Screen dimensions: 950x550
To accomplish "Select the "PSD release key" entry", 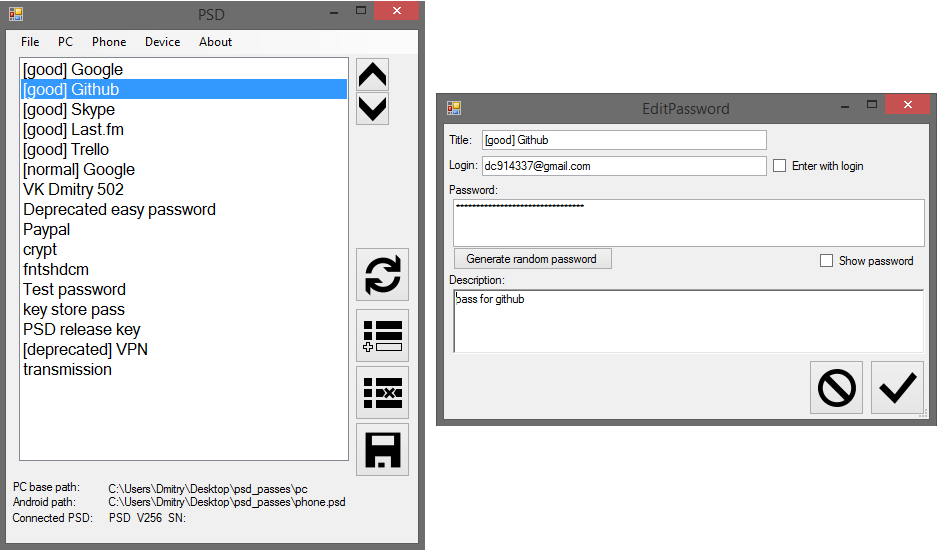I will [184, 330].
